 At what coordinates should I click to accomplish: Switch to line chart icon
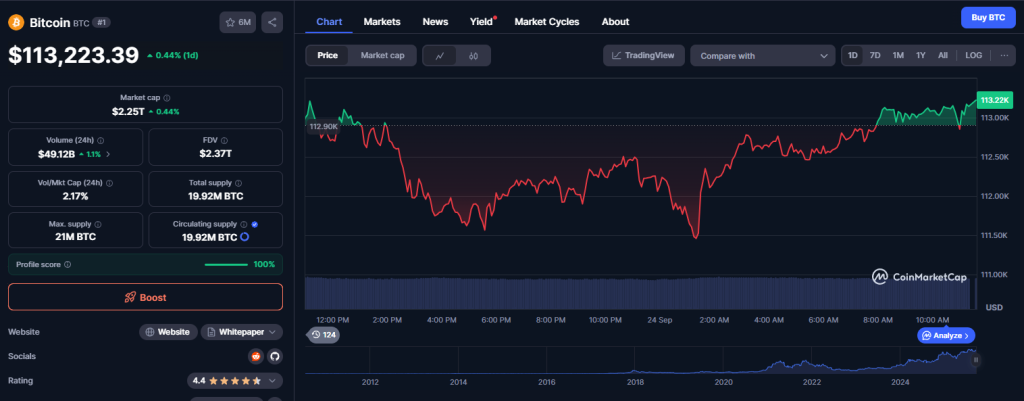click(x=439, y=56)
